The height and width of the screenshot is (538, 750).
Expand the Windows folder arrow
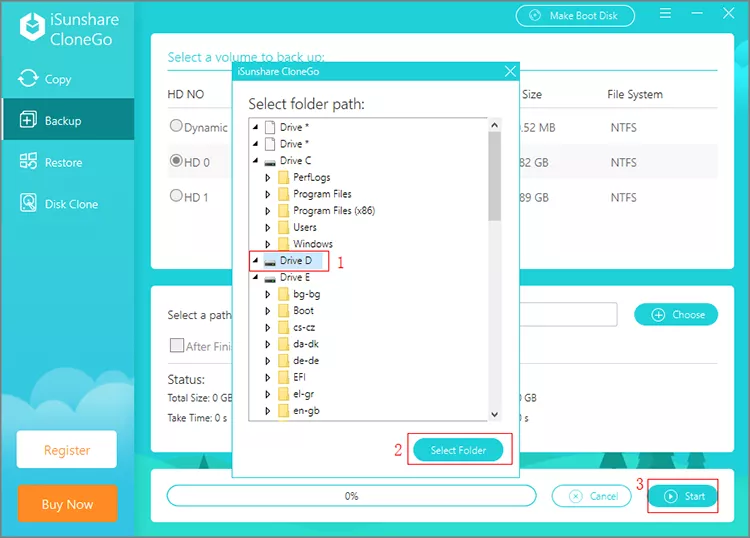pos(268,244)
